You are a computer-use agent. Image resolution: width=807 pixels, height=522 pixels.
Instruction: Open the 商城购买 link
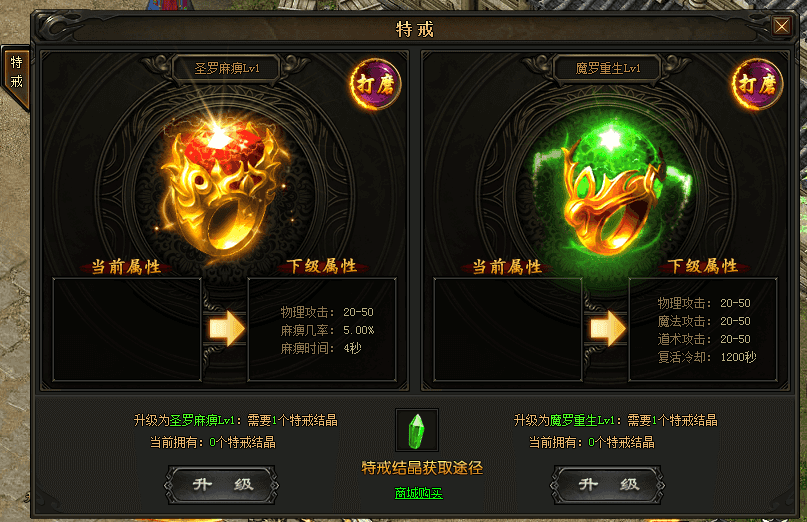[418, 493]
